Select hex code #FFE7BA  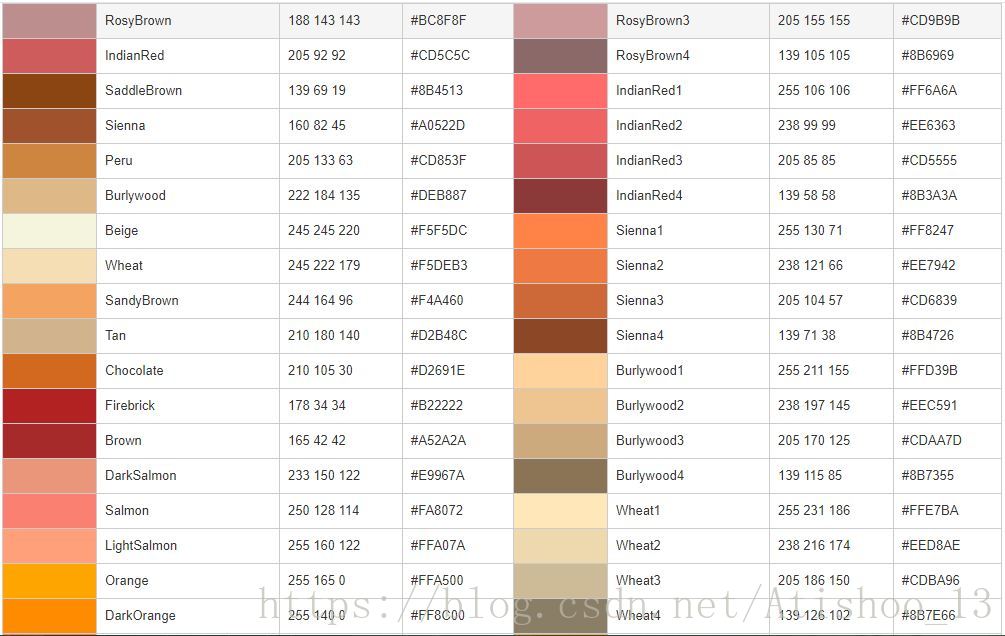tap(930, 510)
